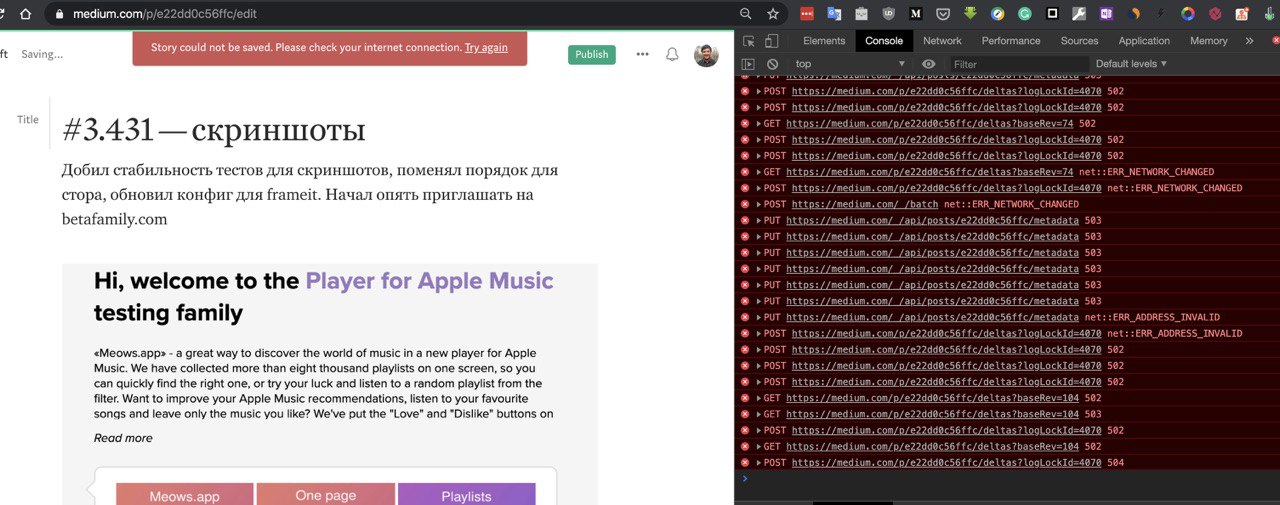Open the Grammarly extension icon

(x=1024, y=14)
